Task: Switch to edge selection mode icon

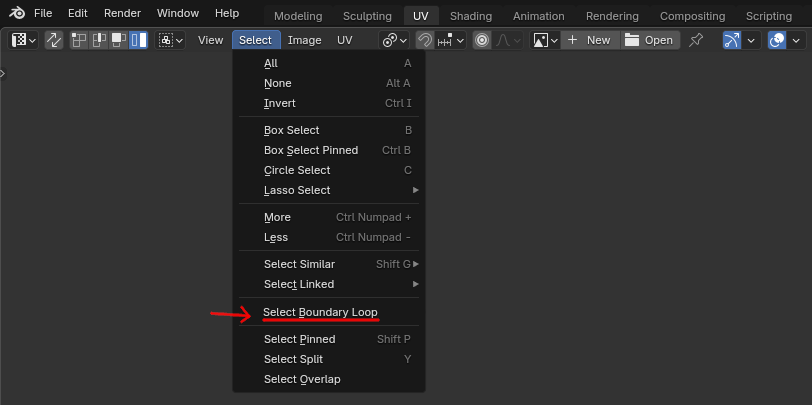Action: [99, 40]
